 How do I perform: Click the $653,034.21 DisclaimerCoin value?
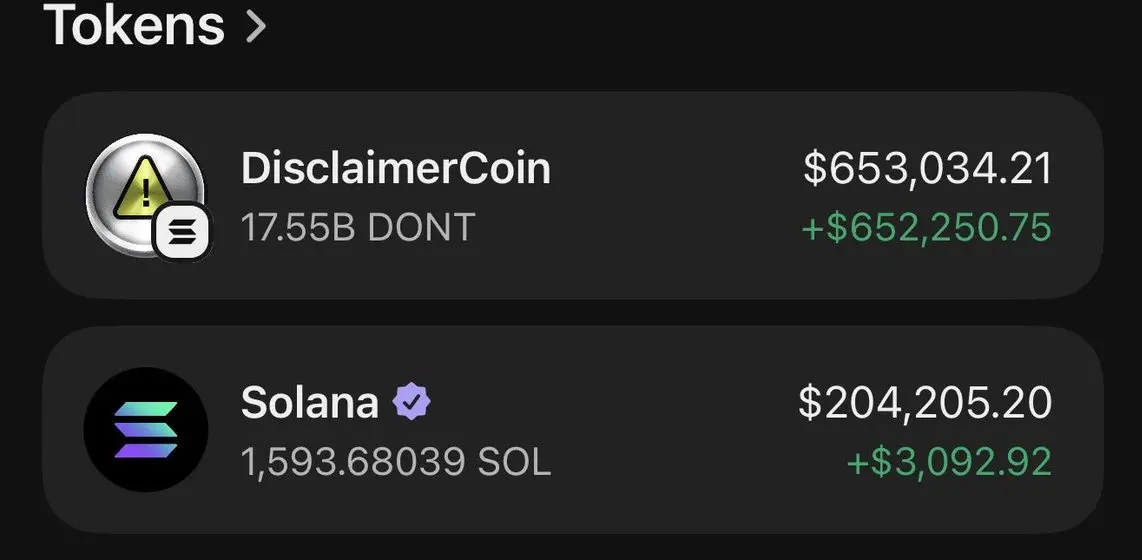point(928,168)
